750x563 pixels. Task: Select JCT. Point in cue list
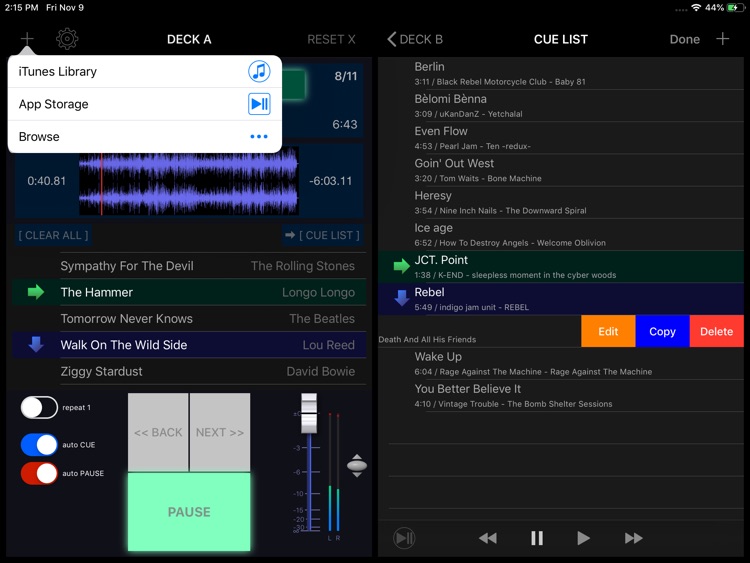coord(561,267)
